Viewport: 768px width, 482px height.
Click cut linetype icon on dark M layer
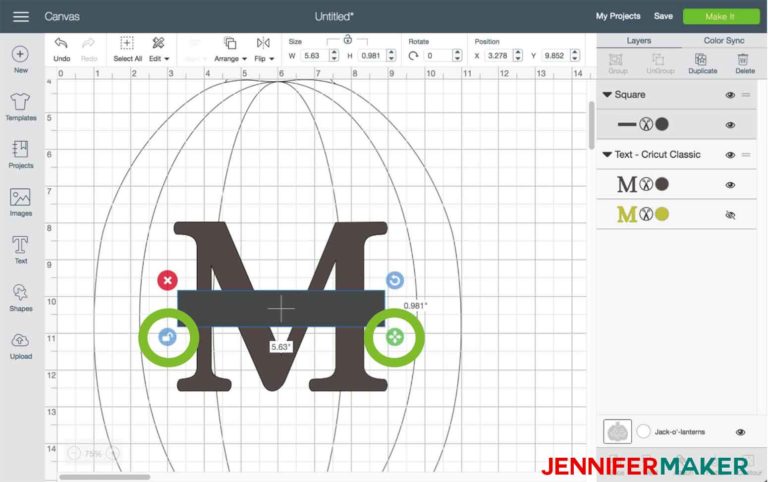[646, 184]
